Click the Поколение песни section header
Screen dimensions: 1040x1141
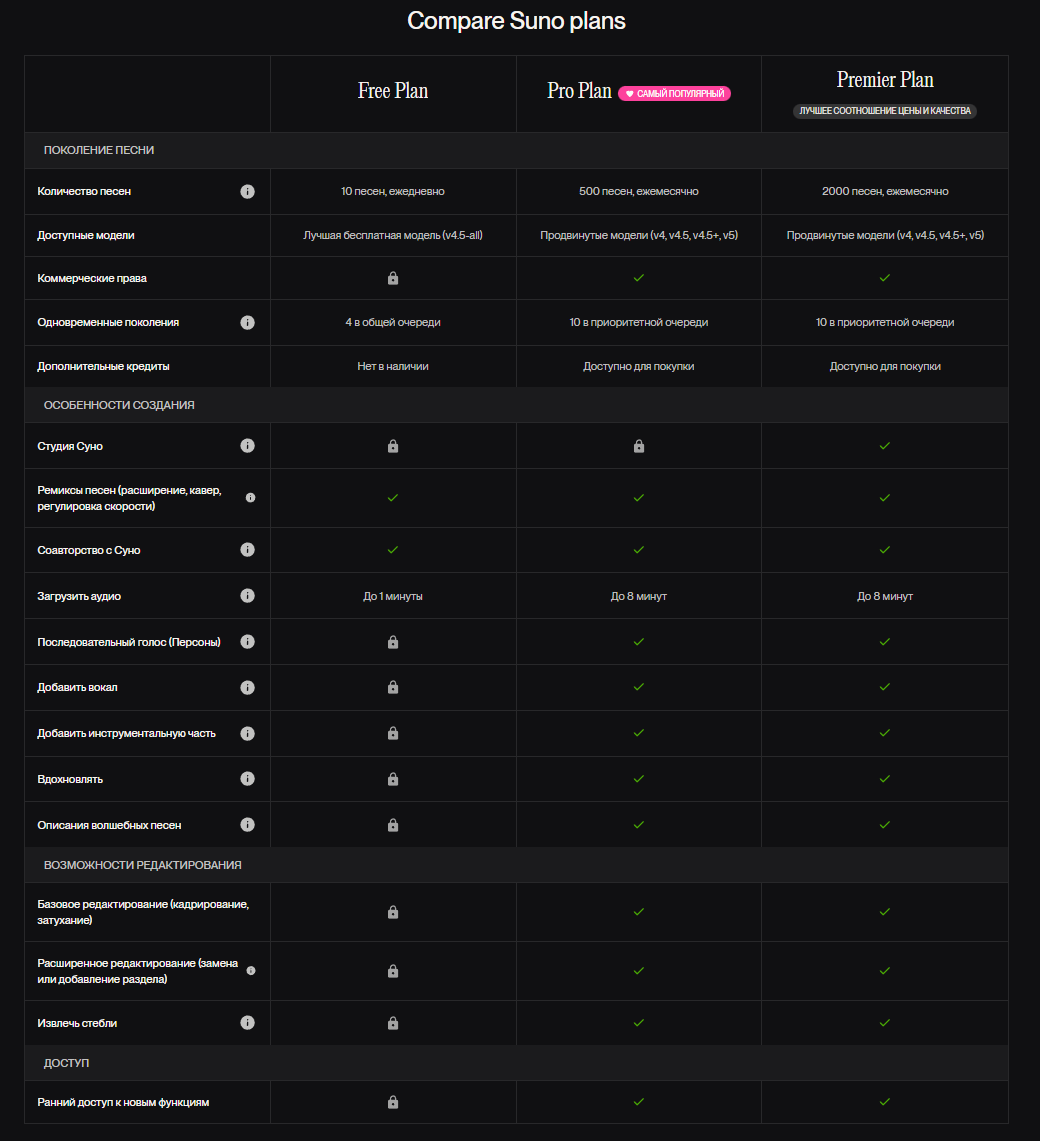pos(99,150)
